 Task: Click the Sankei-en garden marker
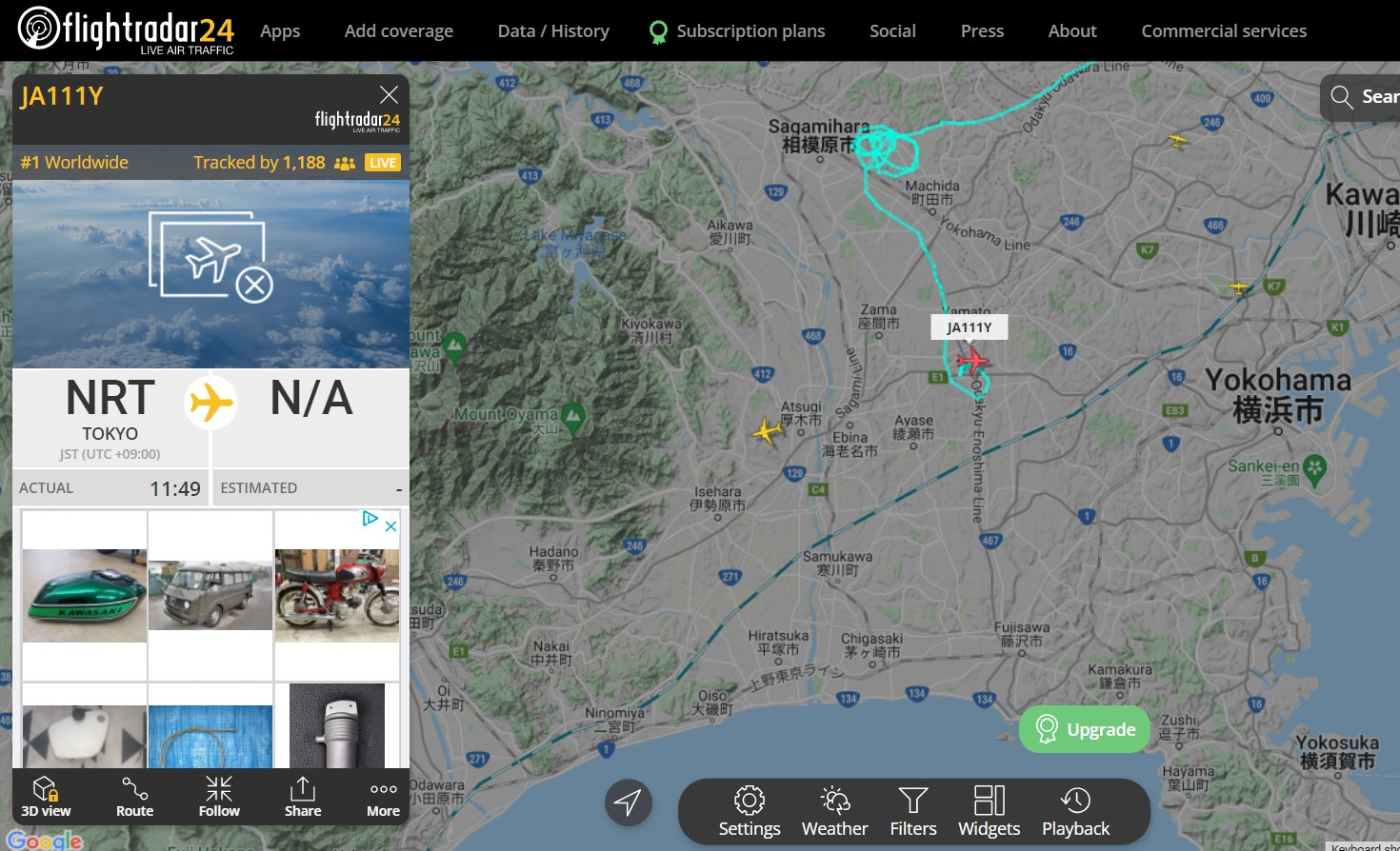click(x=1315, y=469)
